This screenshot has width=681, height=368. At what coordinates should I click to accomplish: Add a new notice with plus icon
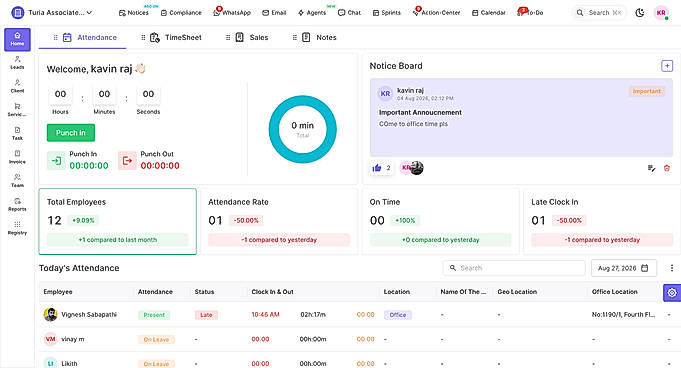(667, 66)
